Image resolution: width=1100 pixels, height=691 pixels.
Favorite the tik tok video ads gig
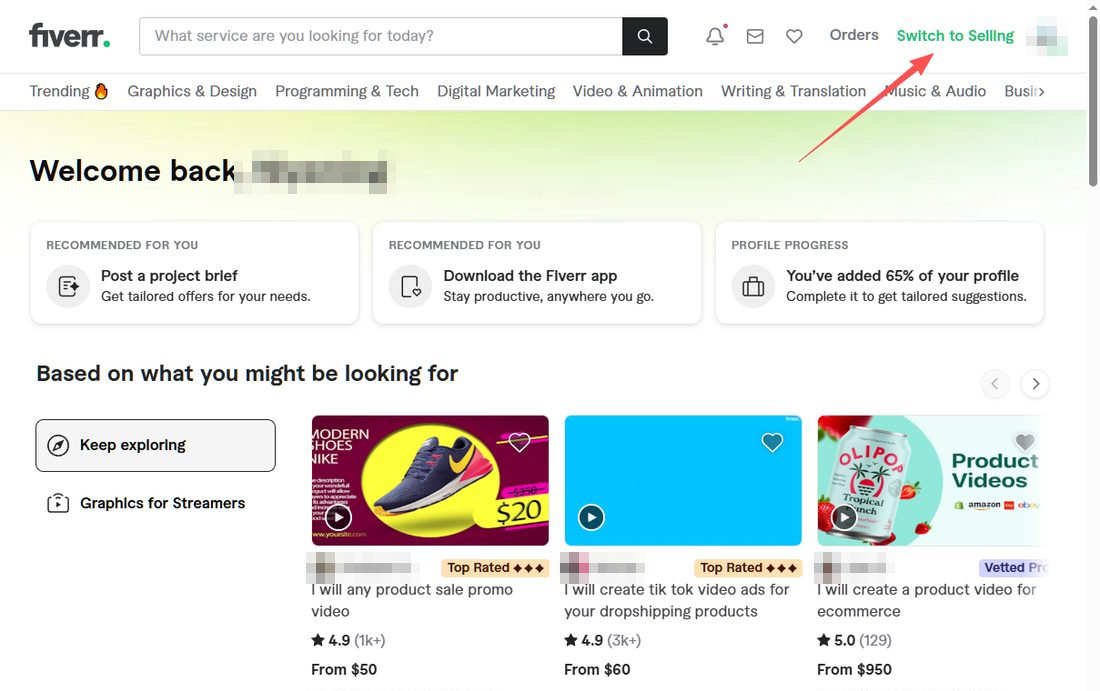[772, 442]
